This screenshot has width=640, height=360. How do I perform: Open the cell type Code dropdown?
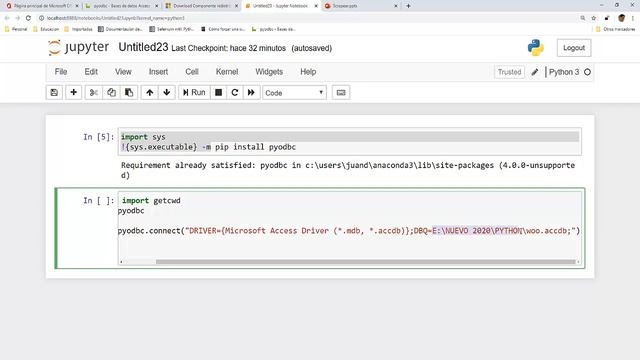(x=294, y=93)
